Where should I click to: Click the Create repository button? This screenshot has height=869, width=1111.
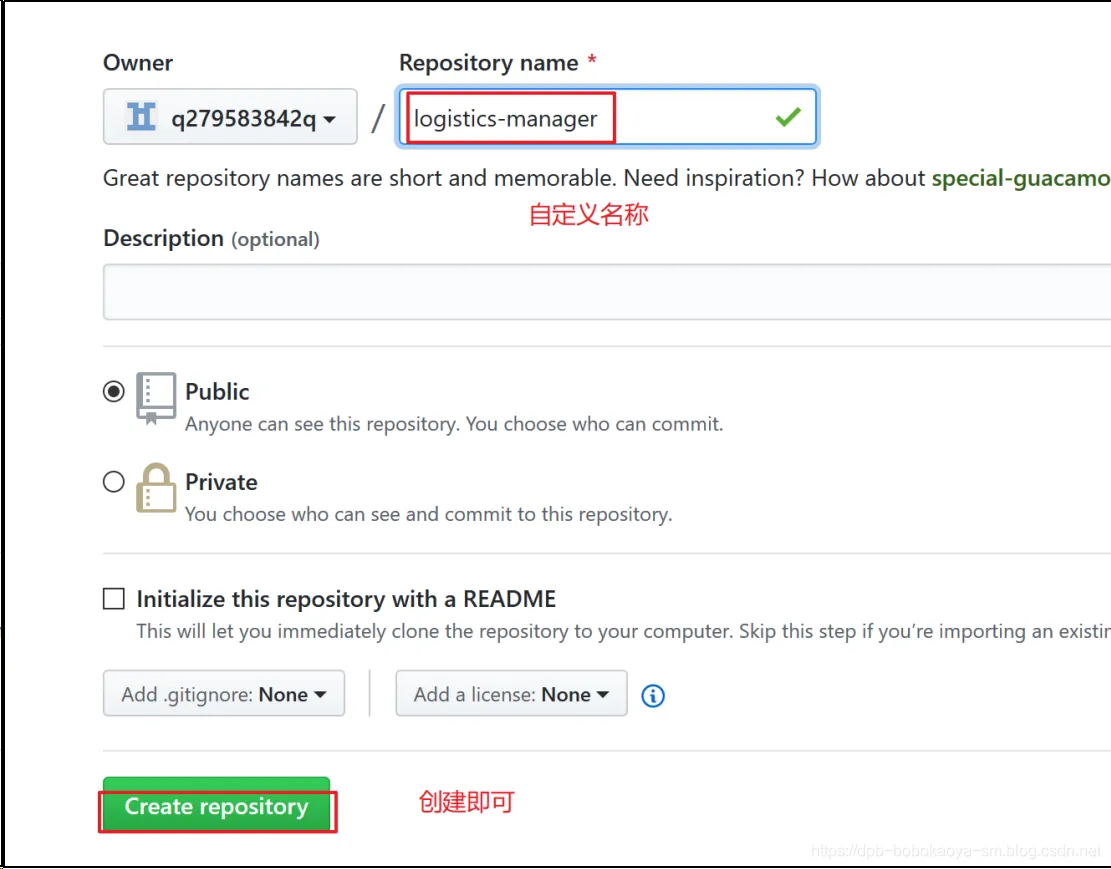coord(216,805)
